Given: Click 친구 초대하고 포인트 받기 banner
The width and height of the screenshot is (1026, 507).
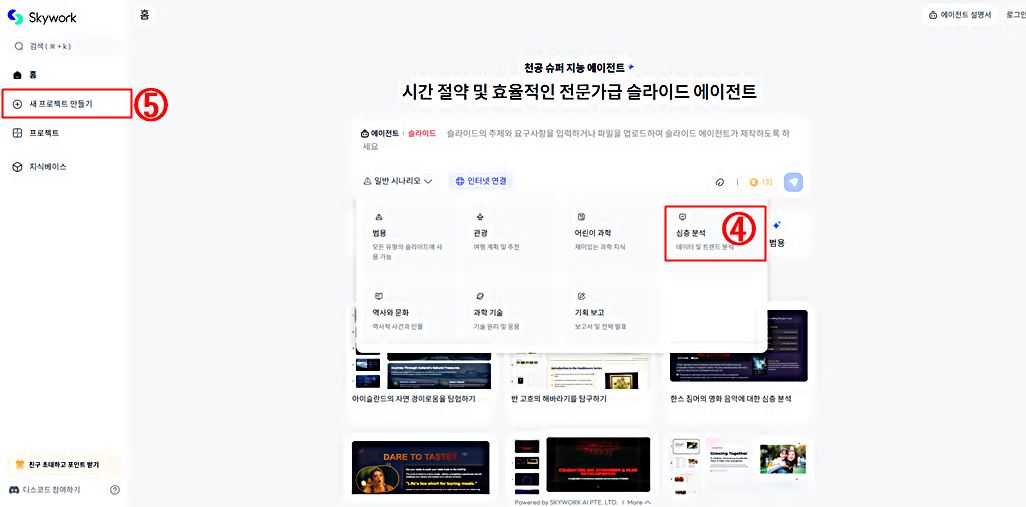Looking at the screenshot, I should point(63,464).
